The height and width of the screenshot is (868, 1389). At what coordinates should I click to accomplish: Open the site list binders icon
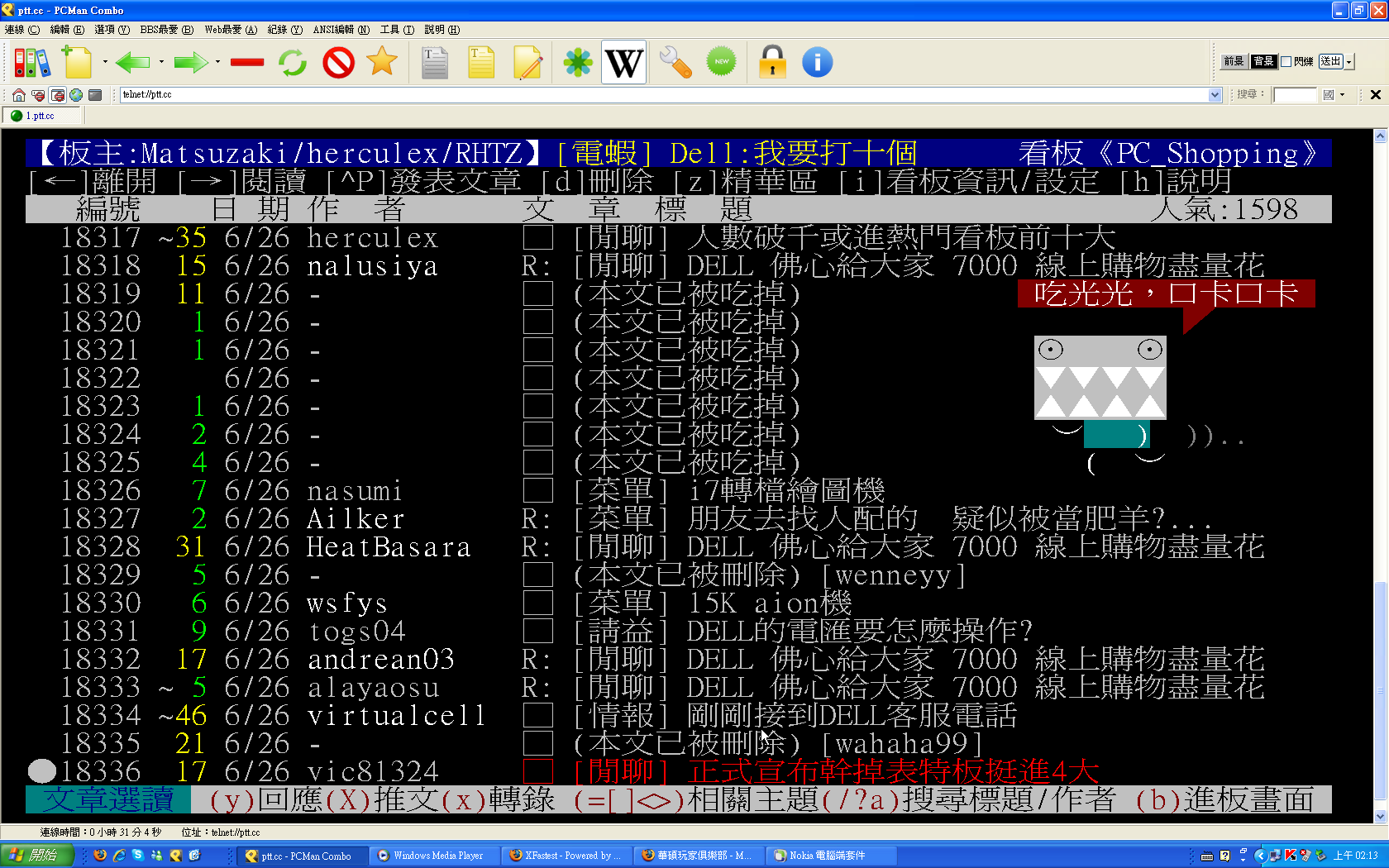(x=31, y=63)
